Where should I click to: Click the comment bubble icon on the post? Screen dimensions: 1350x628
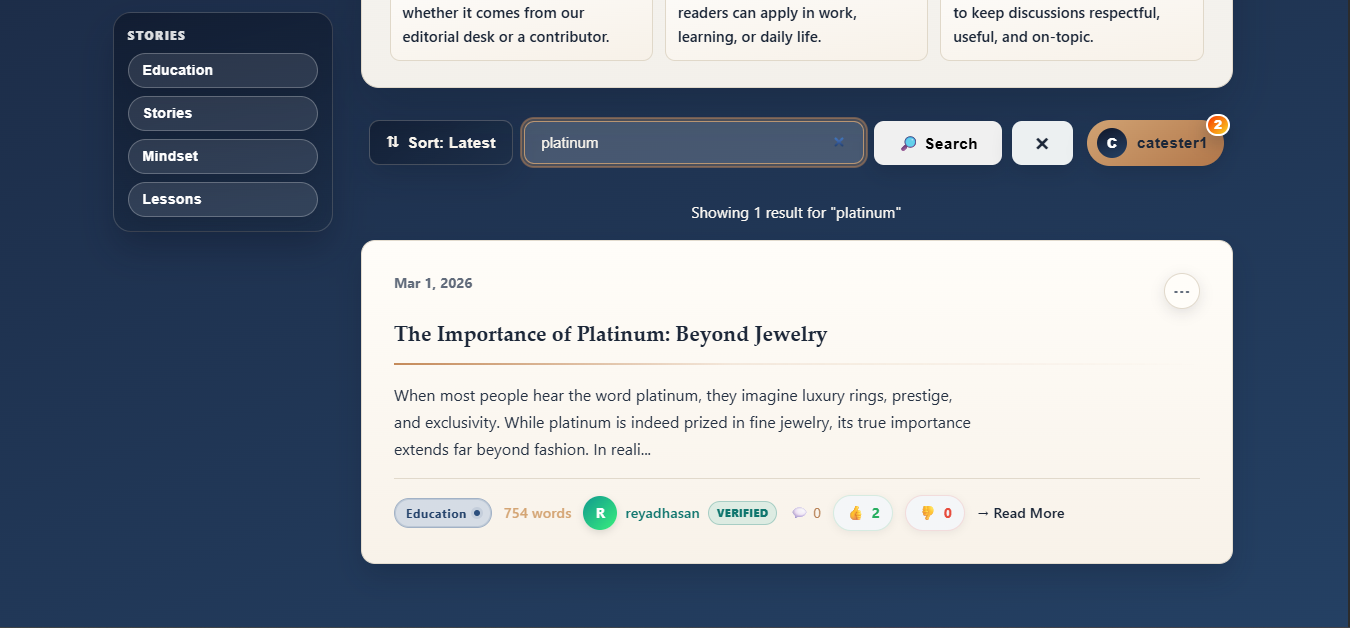point(799,513)
